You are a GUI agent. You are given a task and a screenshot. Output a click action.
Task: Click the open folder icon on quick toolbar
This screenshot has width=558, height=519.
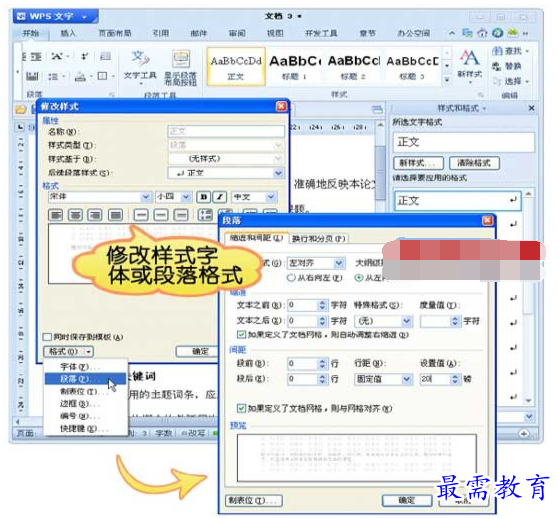tap(21, 109)
